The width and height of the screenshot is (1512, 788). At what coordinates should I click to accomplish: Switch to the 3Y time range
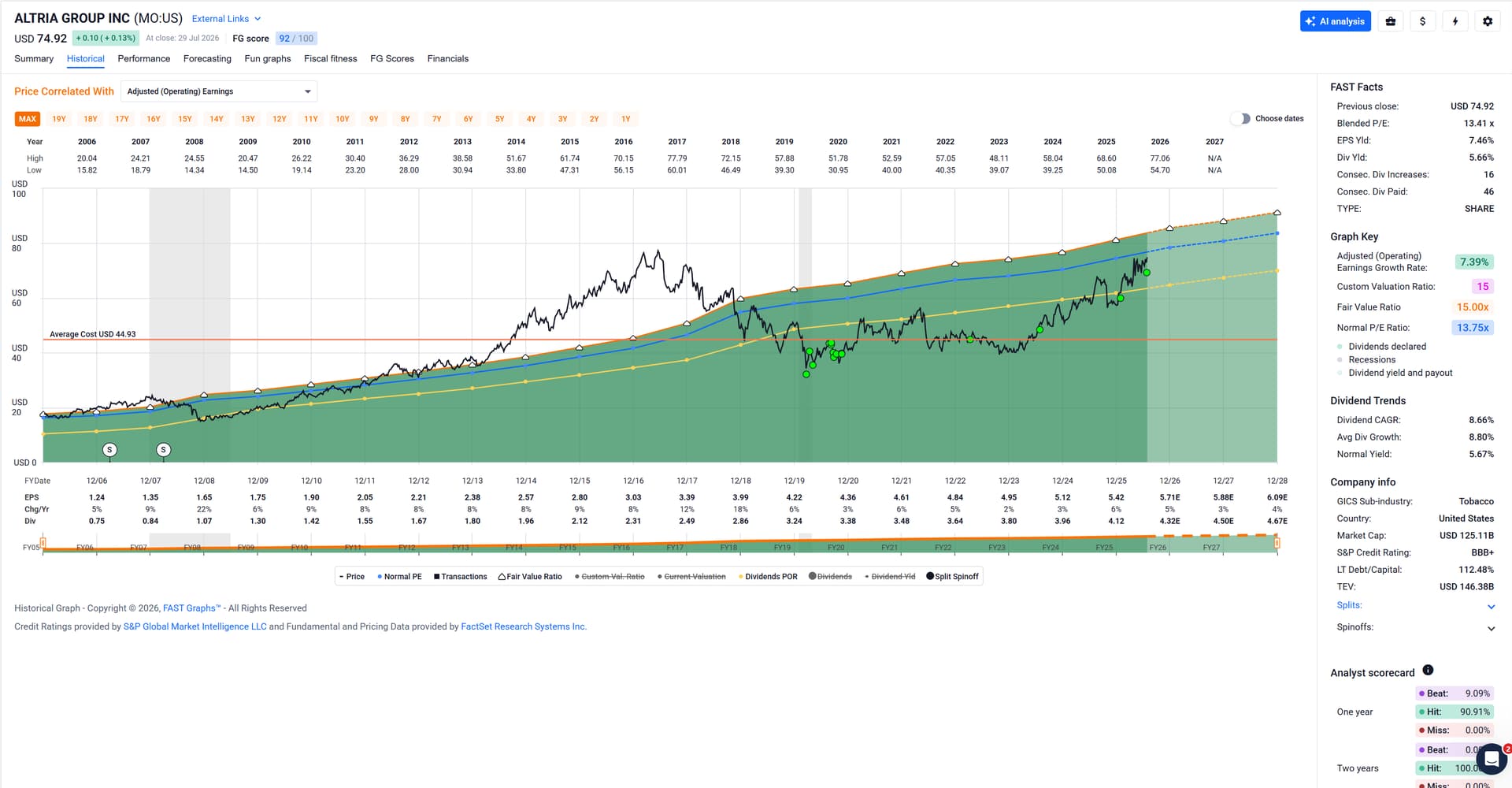563,119
